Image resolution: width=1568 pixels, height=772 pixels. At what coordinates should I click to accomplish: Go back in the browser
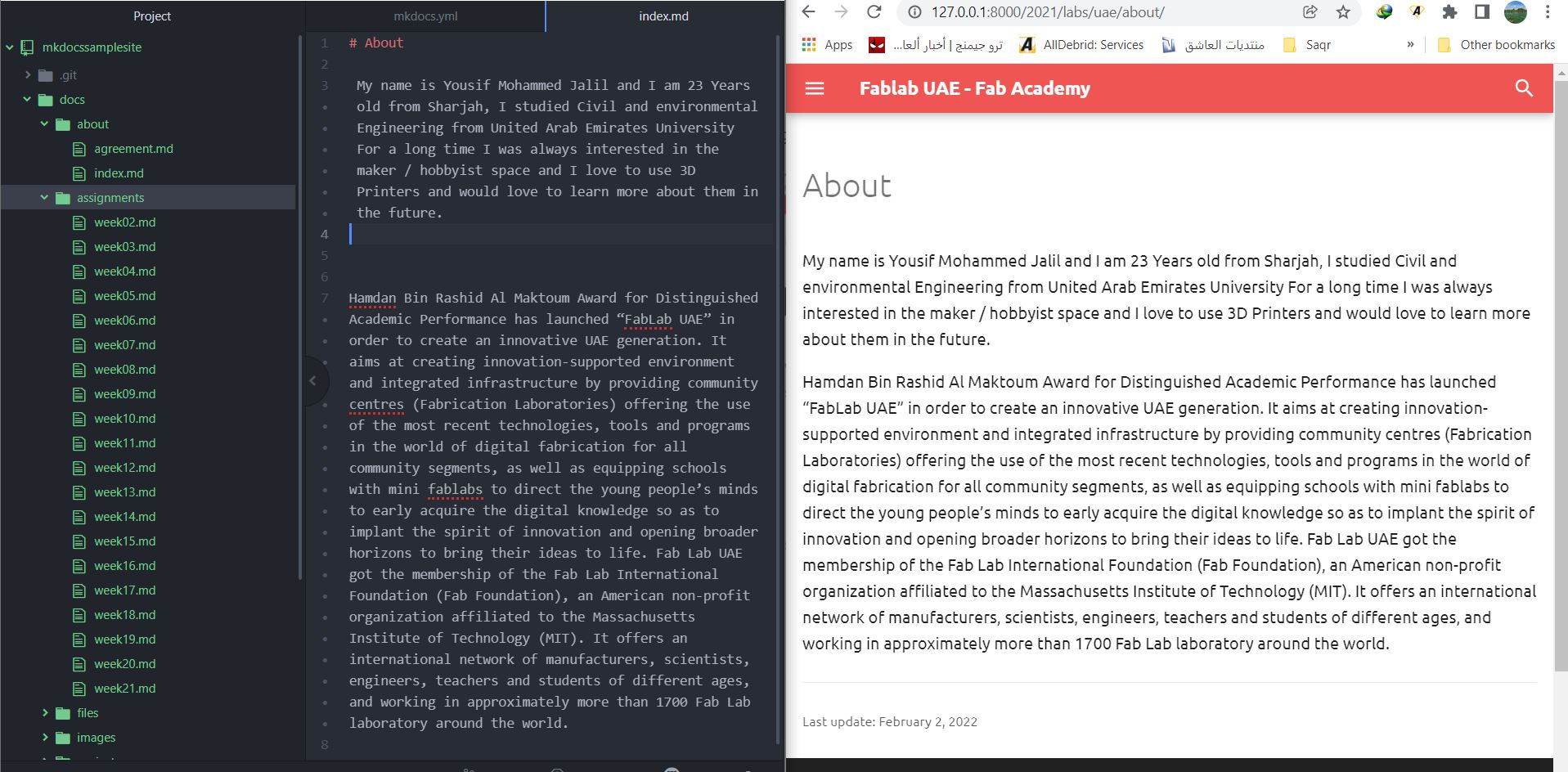[808, 12]
